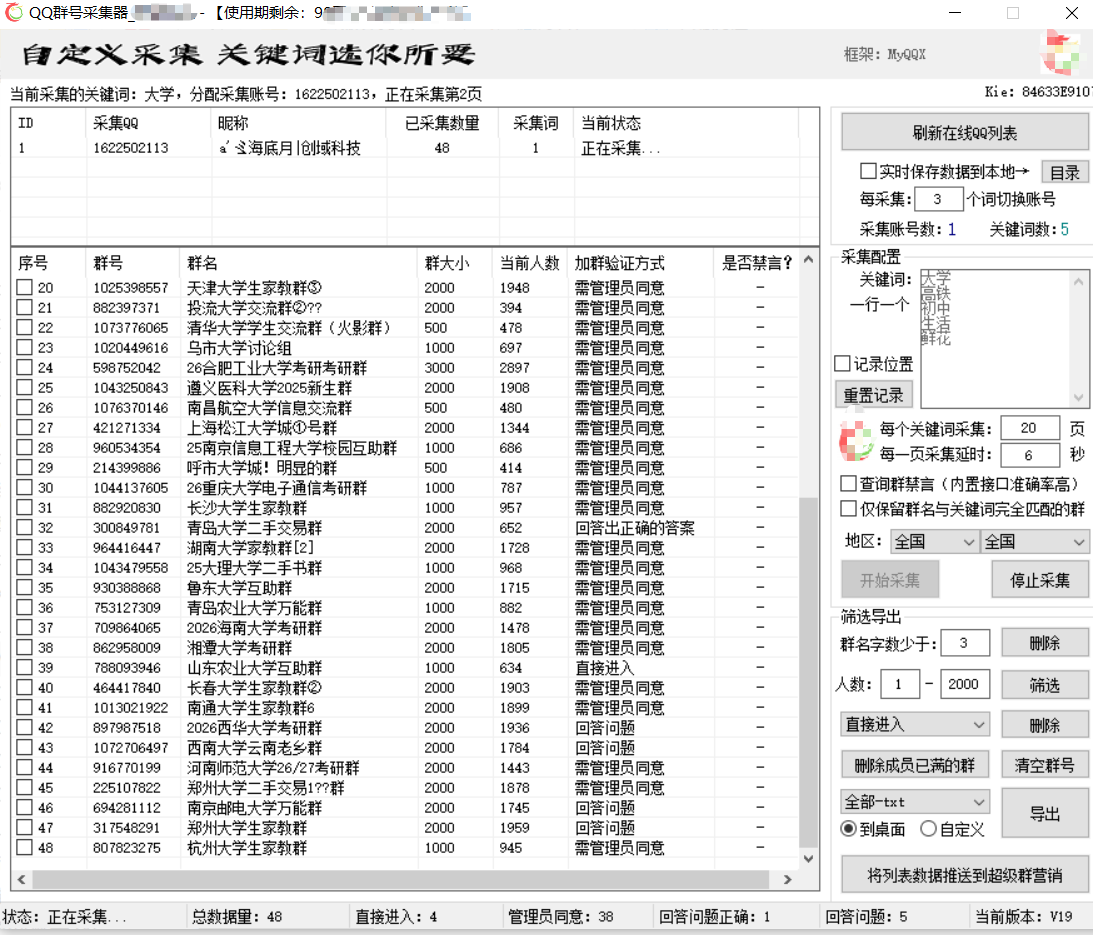Click right arrow of horizontal scrollbar
Screen dimensions: 1093x935
coord(788,879)
